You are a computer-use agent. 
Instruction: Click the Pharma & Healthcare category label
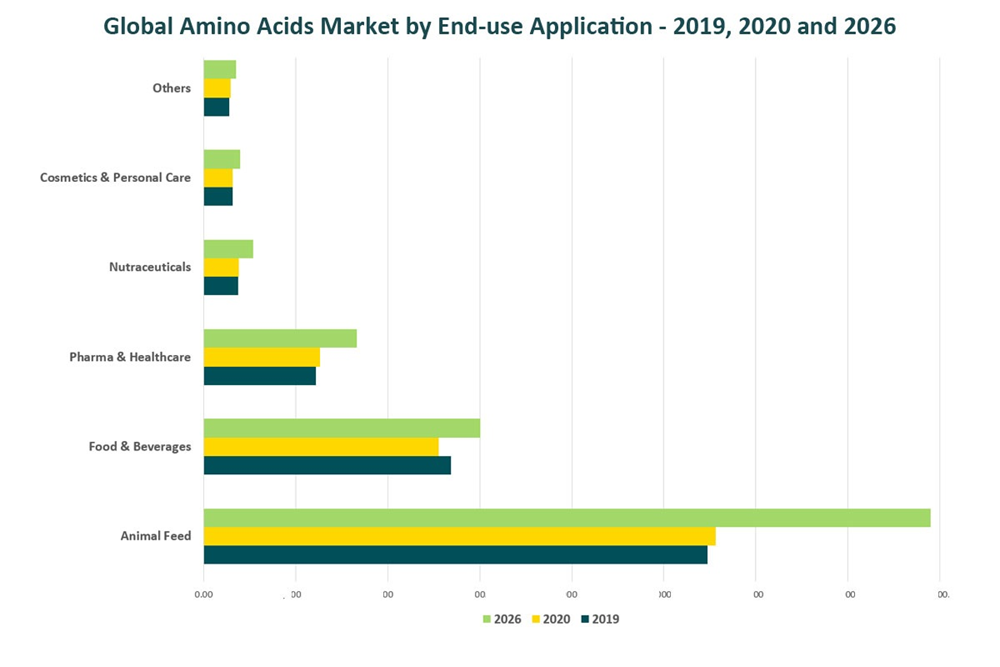click(x=130, y=357)
